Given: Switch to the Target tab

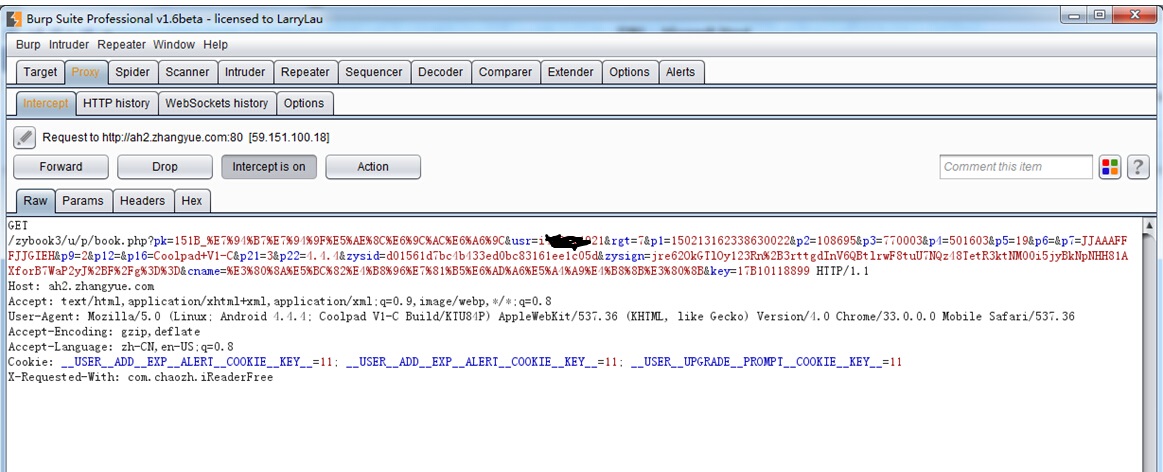Looking at the screenshot, I should tap(40, 72).
